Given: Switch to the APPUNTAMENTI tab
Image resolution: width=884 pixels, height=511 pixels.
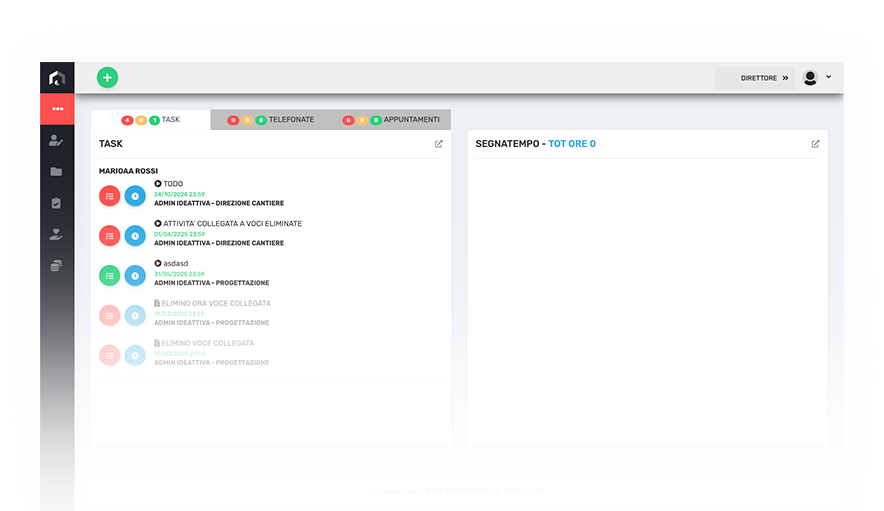Looking at the screenshot, I should tap(391, 120).
